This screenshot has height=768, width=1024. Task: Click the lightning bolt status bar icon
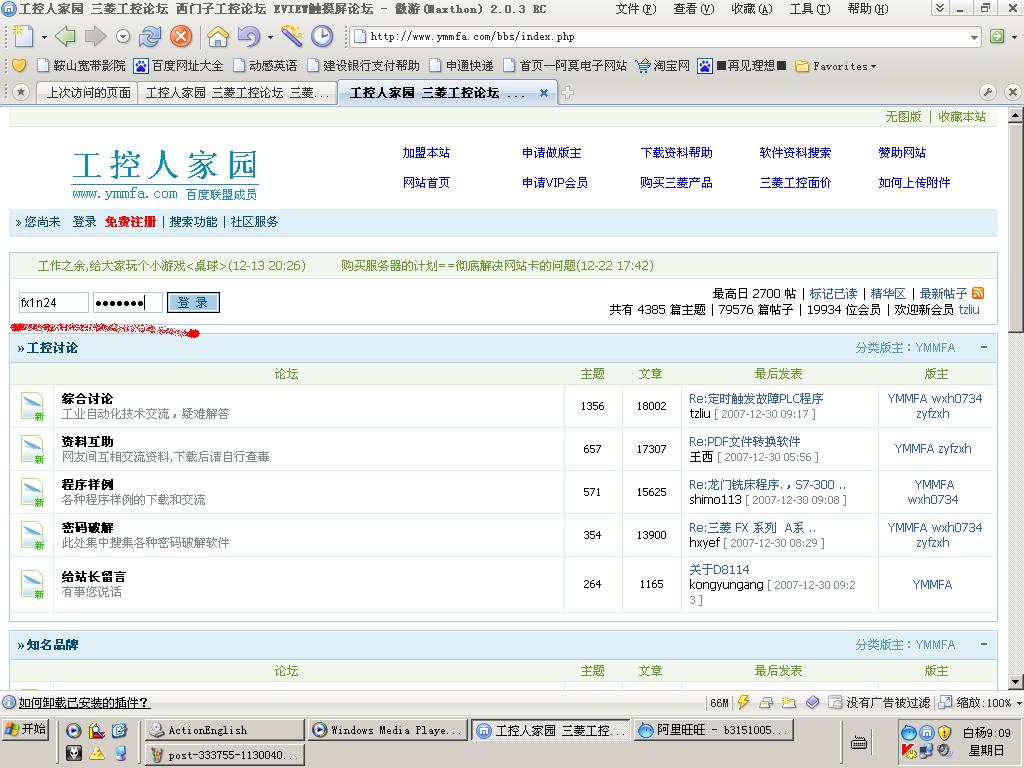743,703
